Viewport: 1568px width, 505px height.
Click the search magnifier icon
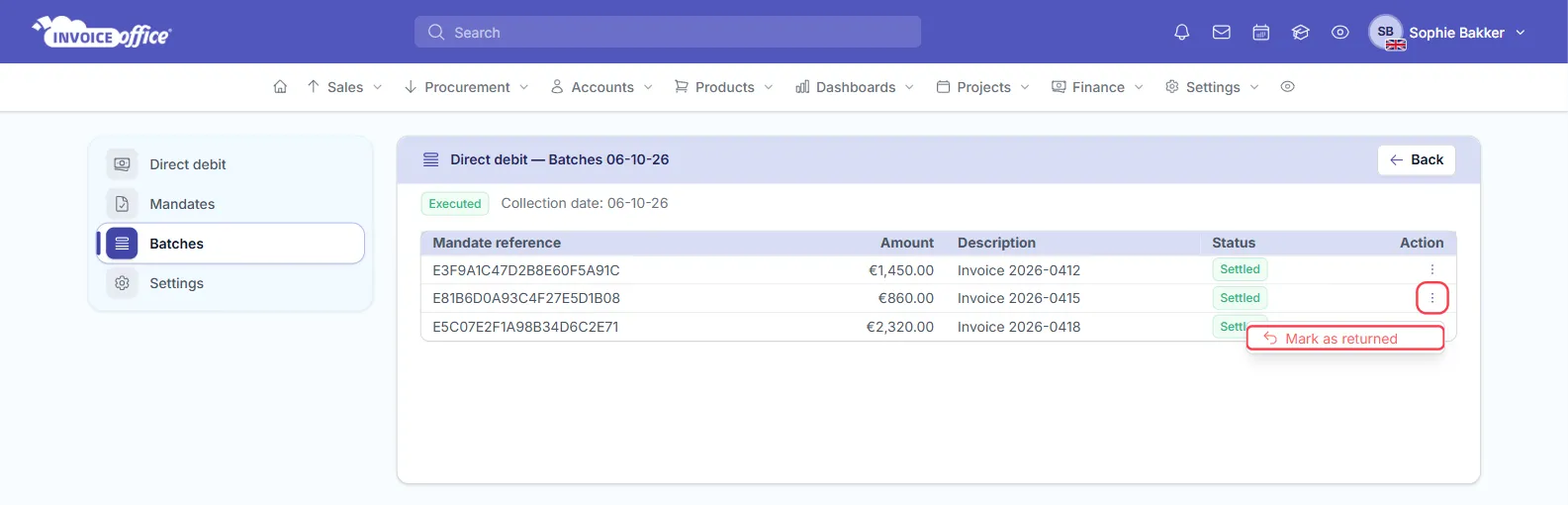(435, 32)
